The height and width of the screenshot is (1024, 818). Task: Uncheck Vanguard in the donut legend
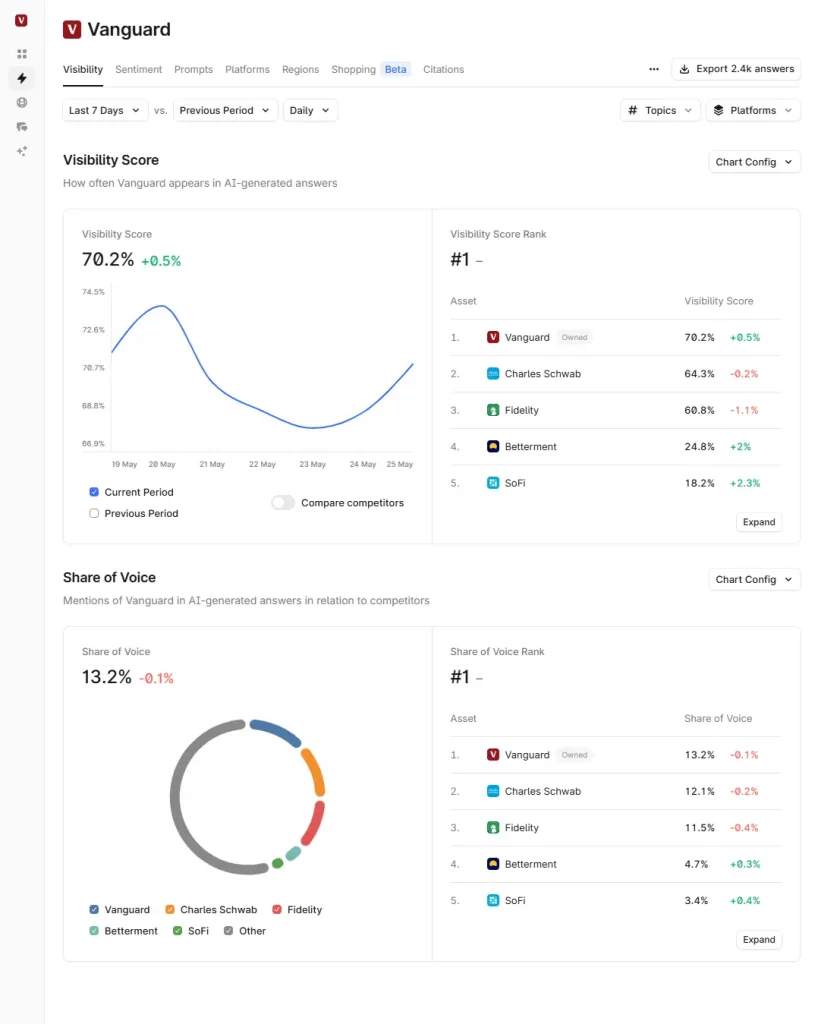point(94,910)
